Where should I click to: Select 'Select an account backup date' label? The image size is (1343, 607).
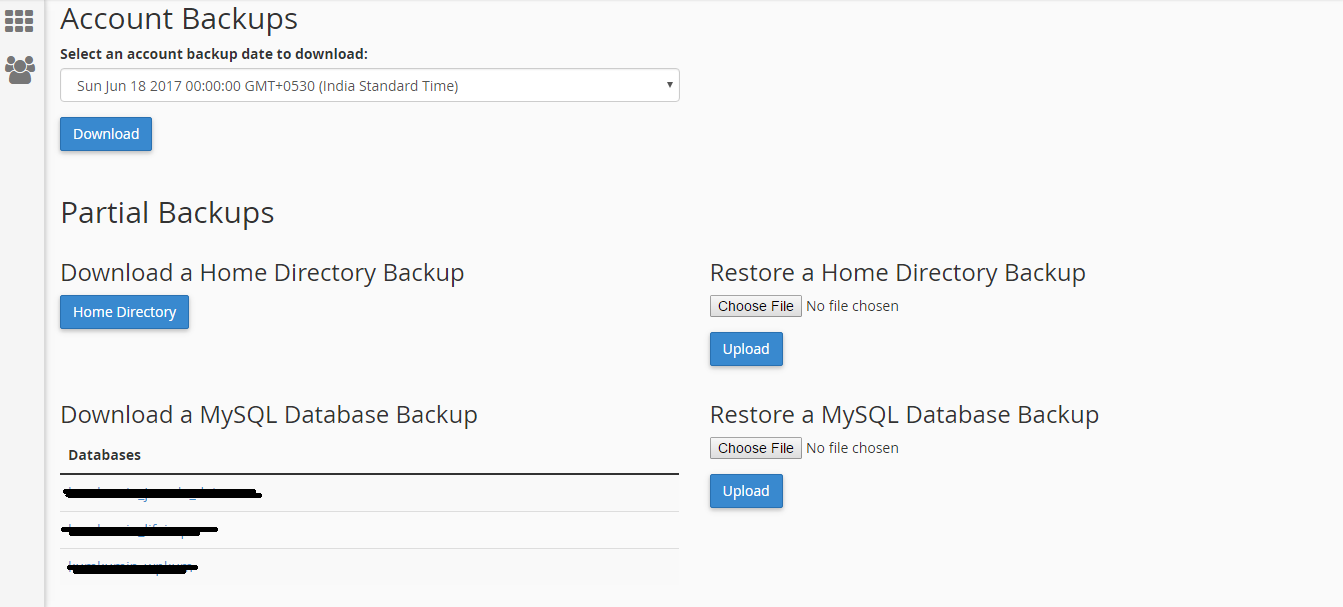click(214, 54)
